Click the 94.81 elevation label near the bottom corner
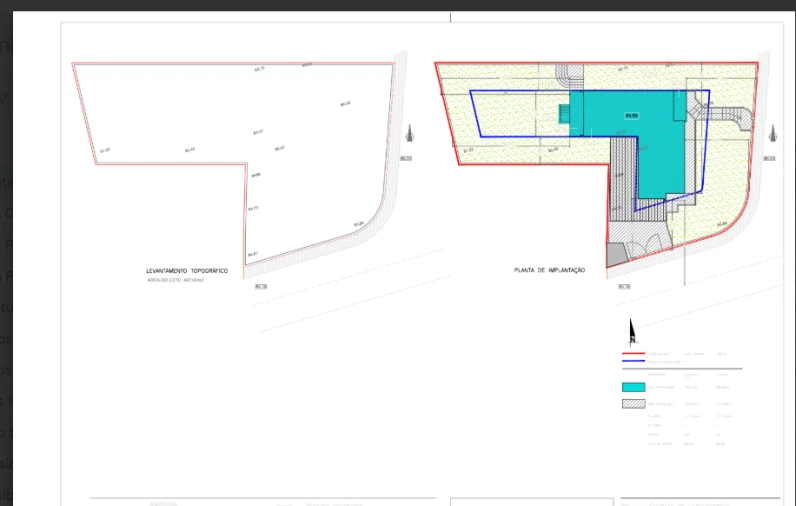The width and height of the screenshot is (796, 506). [x=252, y=253]
